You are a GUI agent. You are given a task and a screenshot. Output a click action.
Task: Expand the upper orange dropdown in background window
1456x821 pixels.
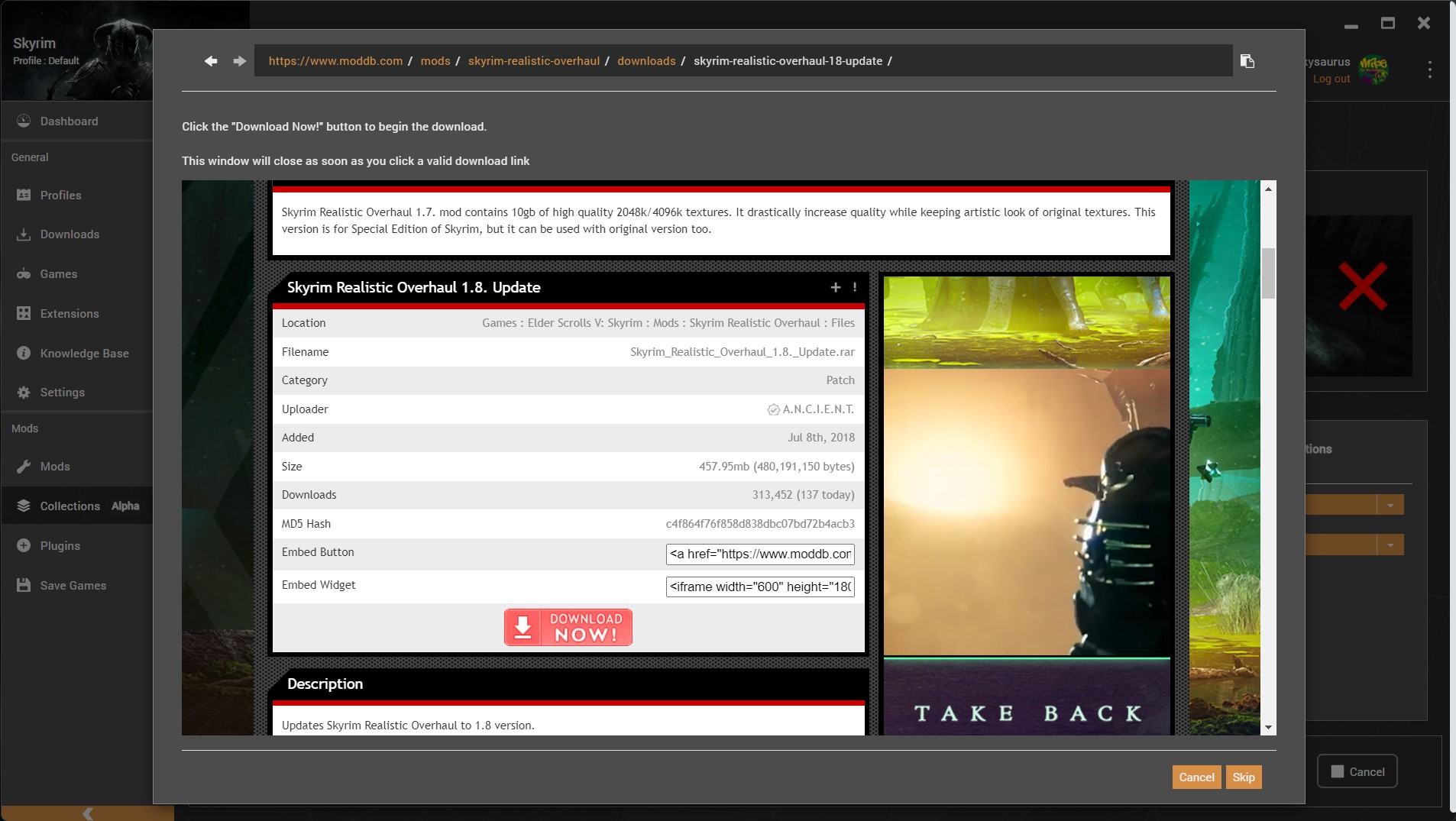coord(1390,505)
